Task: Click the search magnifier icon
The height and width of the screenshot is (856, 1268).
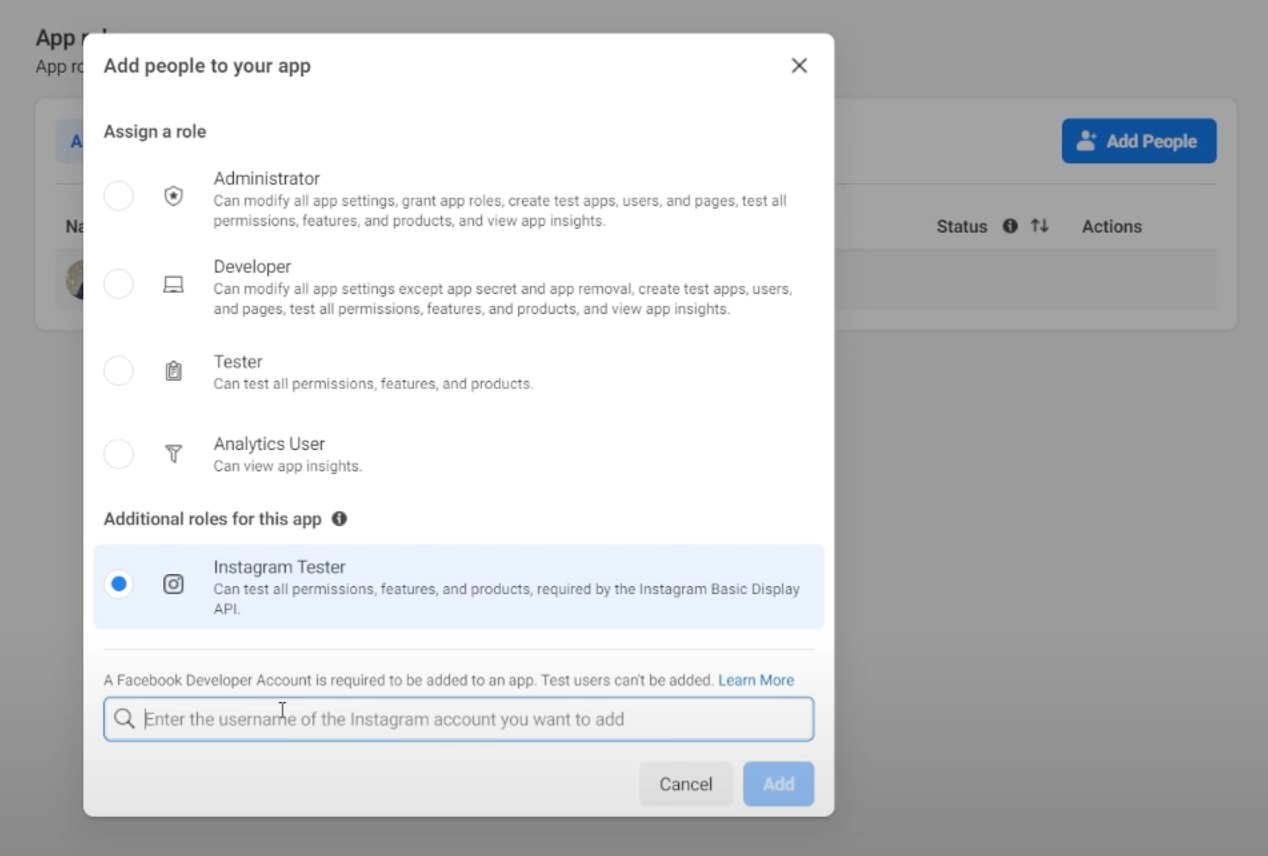Action: pyautogui.click(x=124, y=719)
